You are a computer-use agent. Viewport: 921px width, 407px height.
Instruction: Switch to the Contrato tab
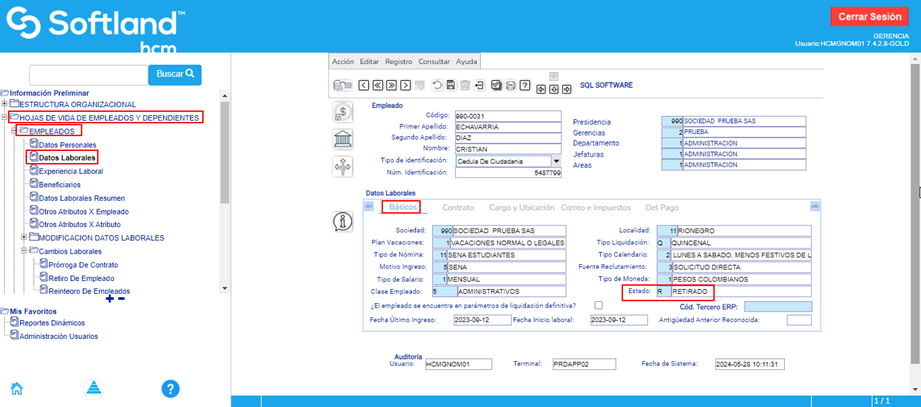458,207
